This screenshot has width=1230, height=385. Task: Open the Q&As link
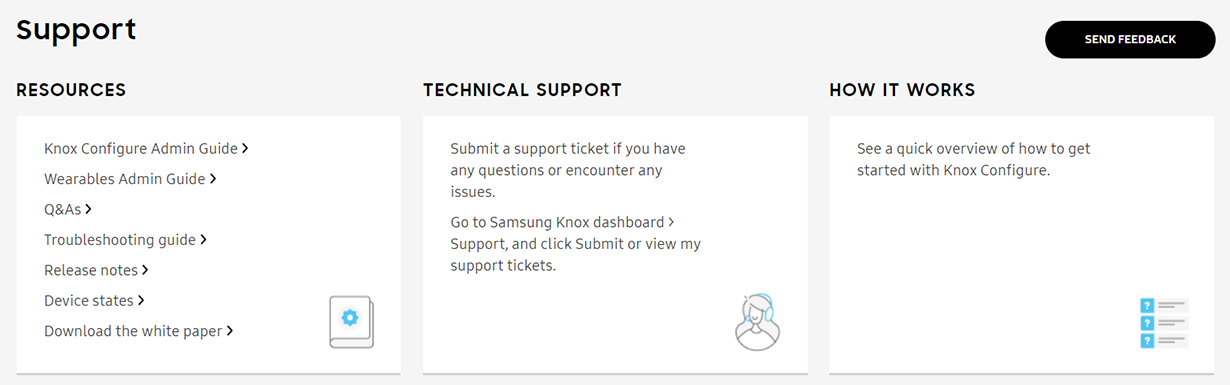[x=68, y=209]
